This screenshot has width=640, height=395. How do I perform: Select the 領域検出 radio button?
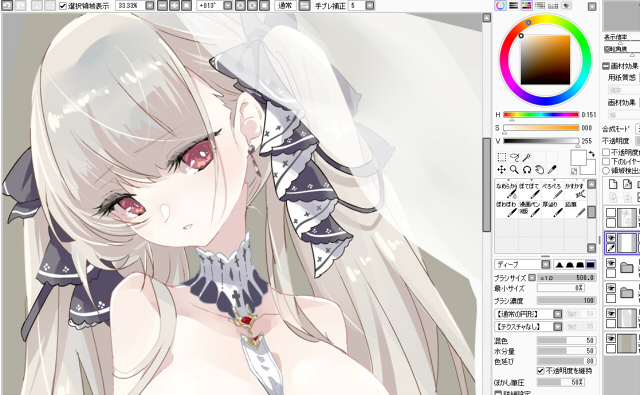[606, 171]
